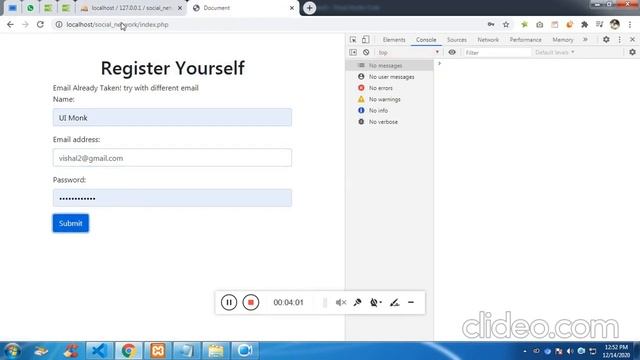Open a new browser tab
The height and width of the screenshot is (360, 640).
[x=309, y=8]
